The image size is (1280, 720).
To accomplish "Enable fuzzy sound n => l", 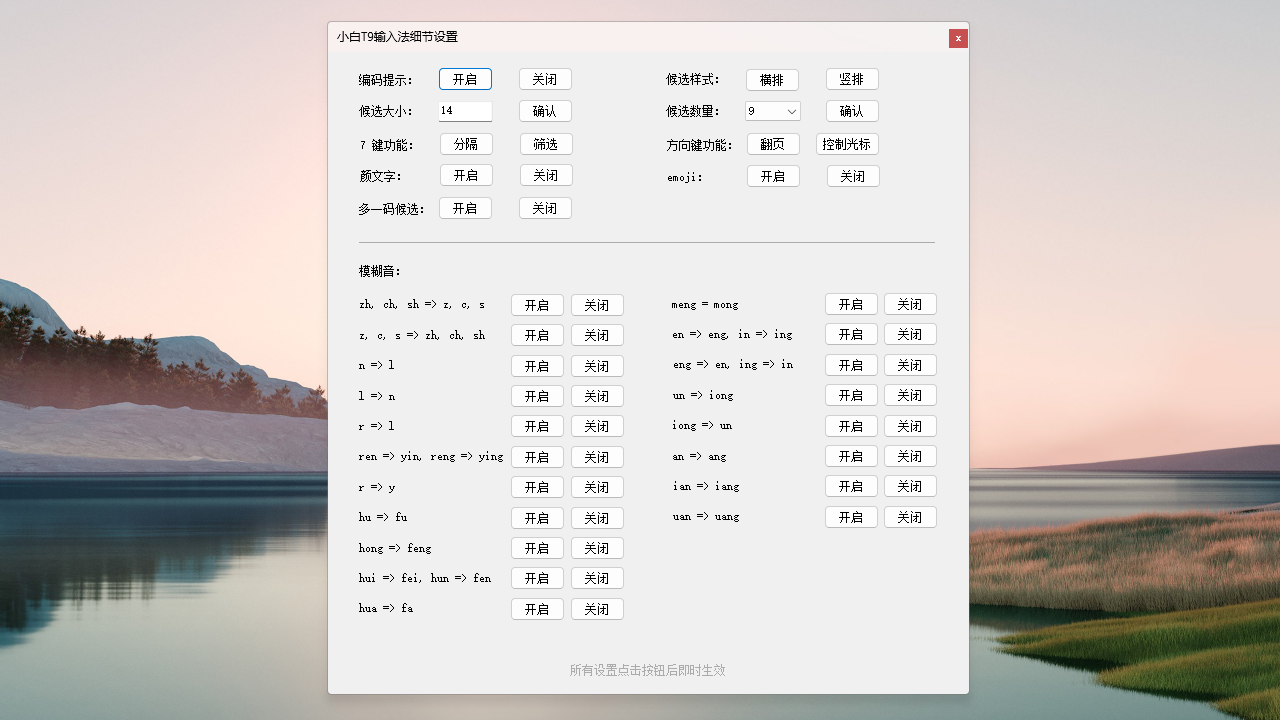I will [x=537, y=366].
